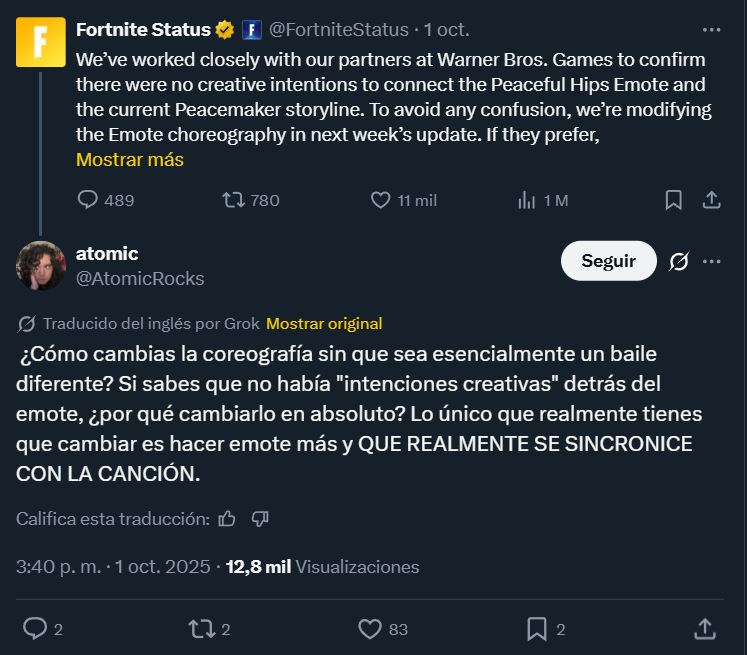Image resolution: width=747 pixels, height=655 pixels.
Task: Show original untranslated text
Action: pos(324,323)
